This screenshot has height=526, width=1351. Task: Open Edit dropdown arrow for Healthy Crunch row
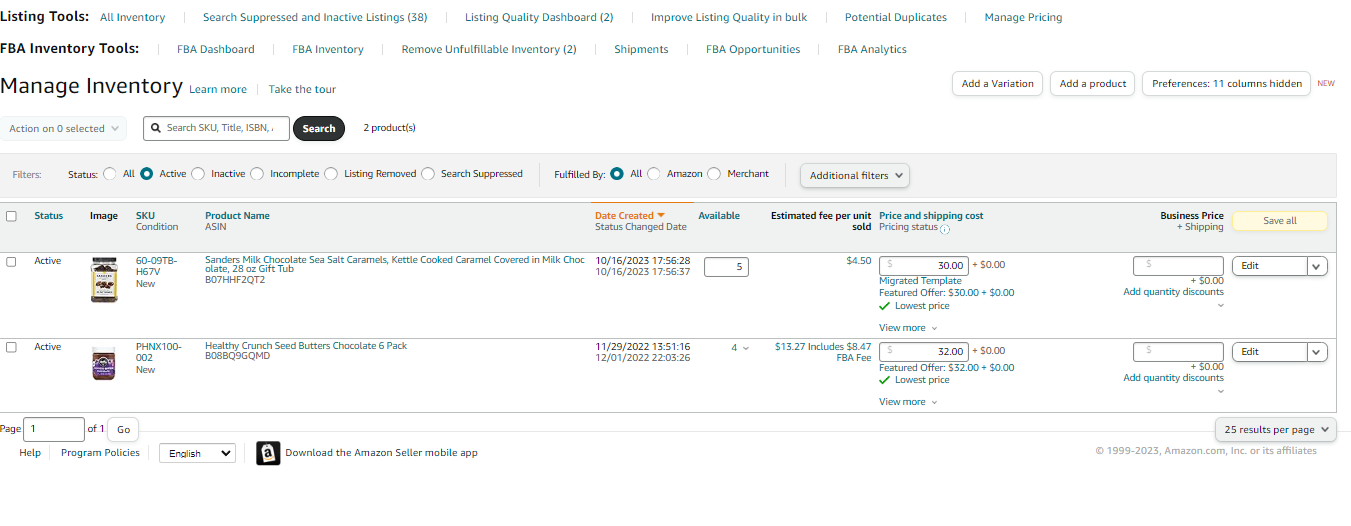(1317, 352)
